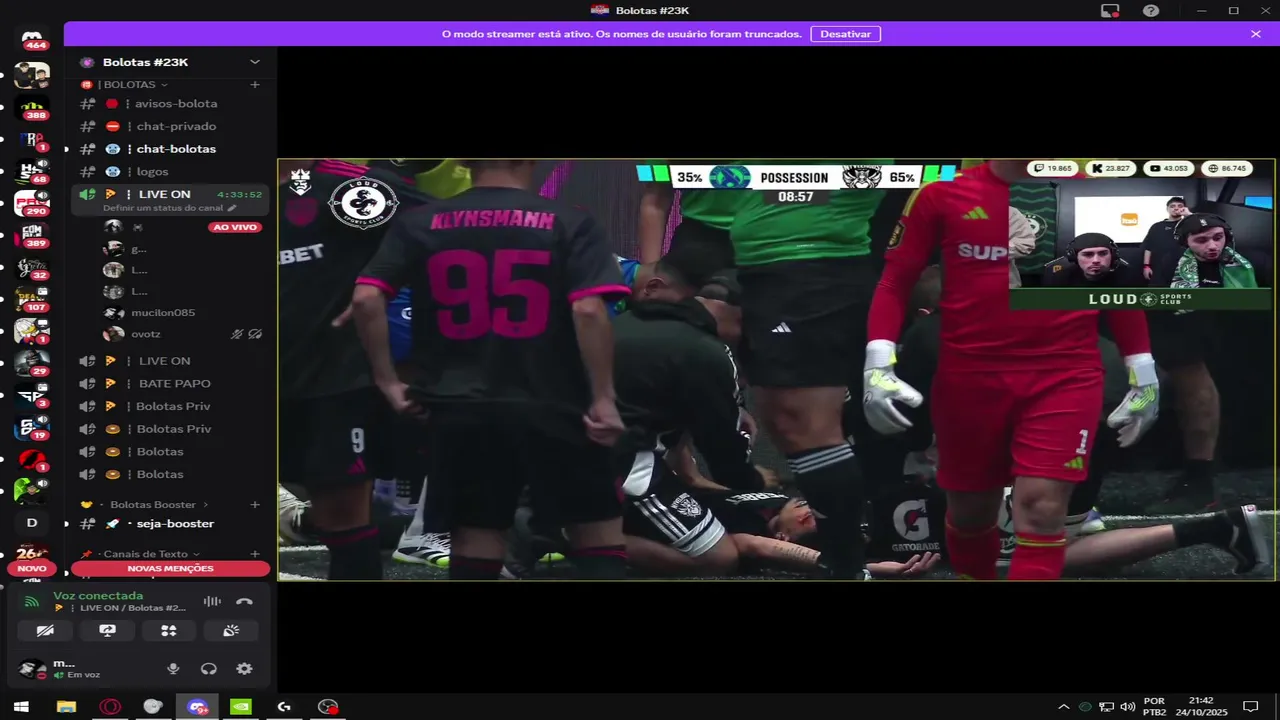Image resolution: width=1280 pixels, height=720 pixels.
Task: Open Activities launcher in voice panel
Action: 169,630
